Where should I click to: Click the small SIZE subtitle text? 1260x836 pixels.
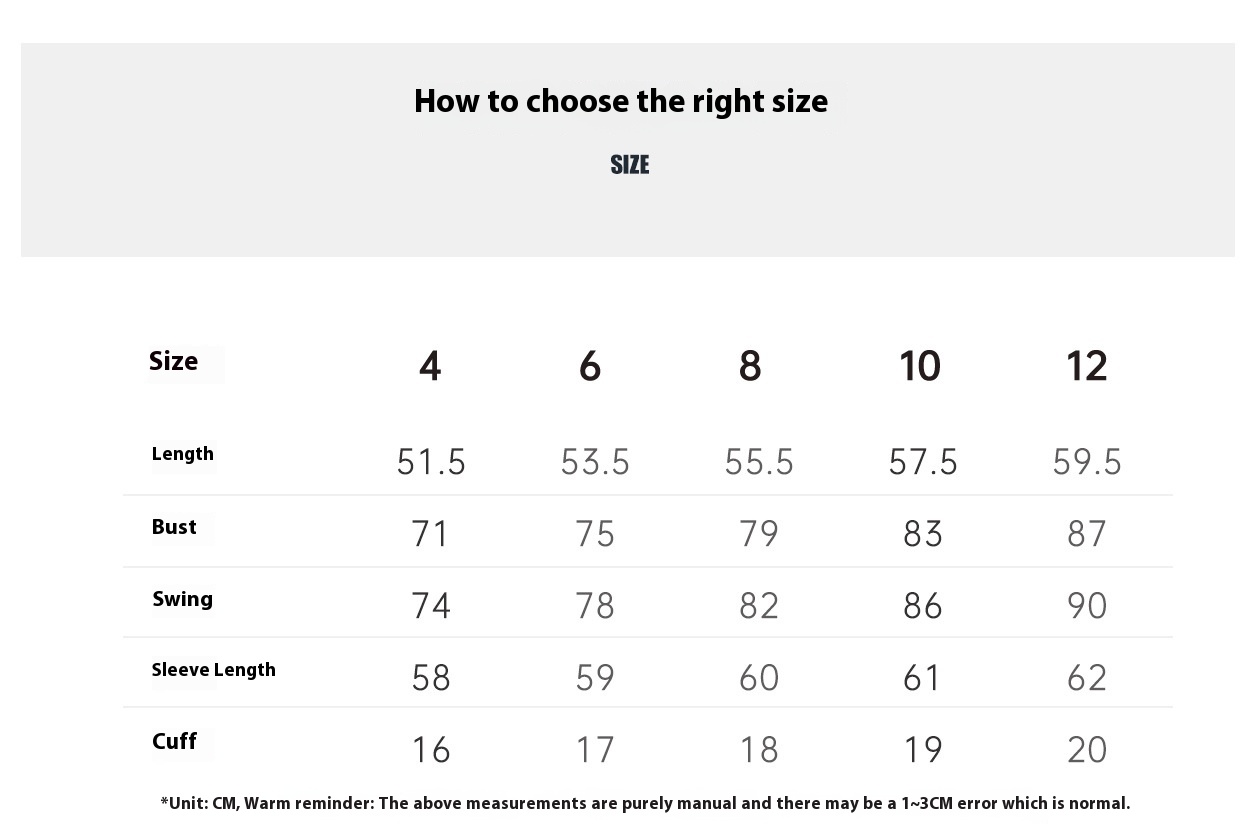[x=630, y=165]
